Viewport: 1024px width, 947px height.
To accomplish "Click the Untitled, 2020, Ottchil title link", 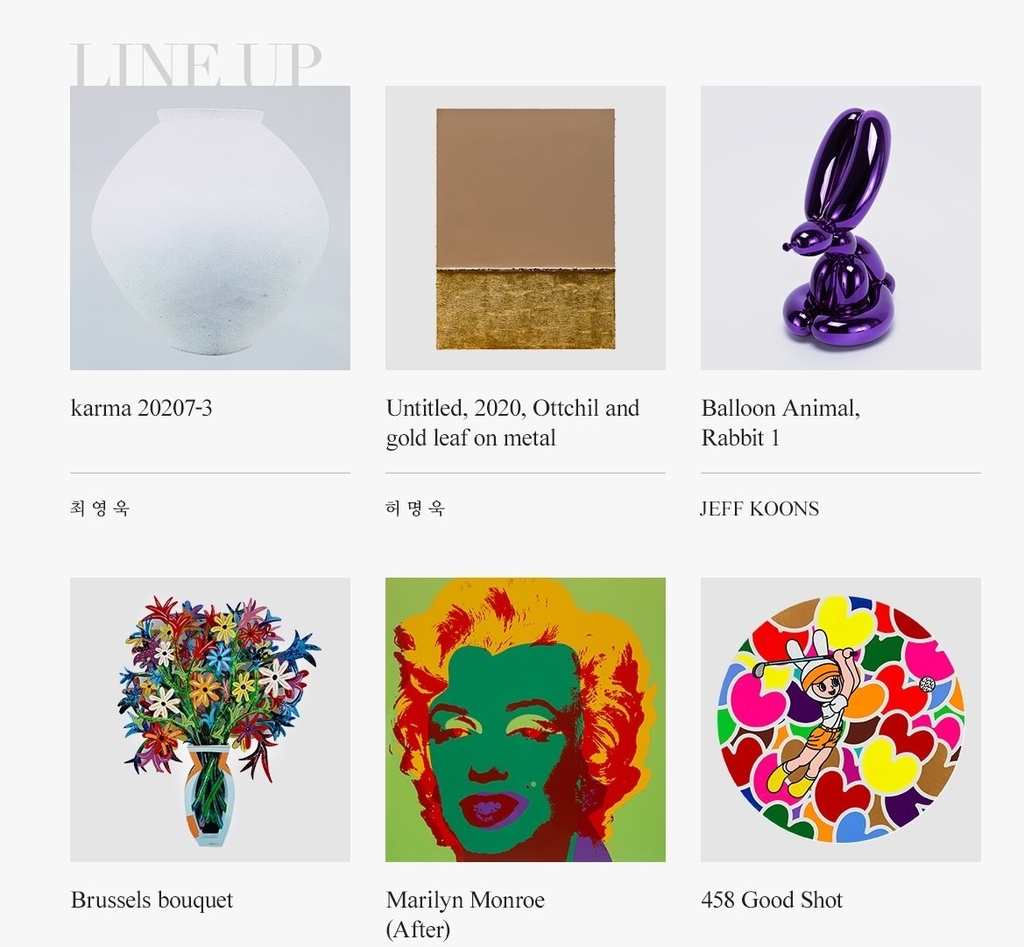I will pos(513,423).
